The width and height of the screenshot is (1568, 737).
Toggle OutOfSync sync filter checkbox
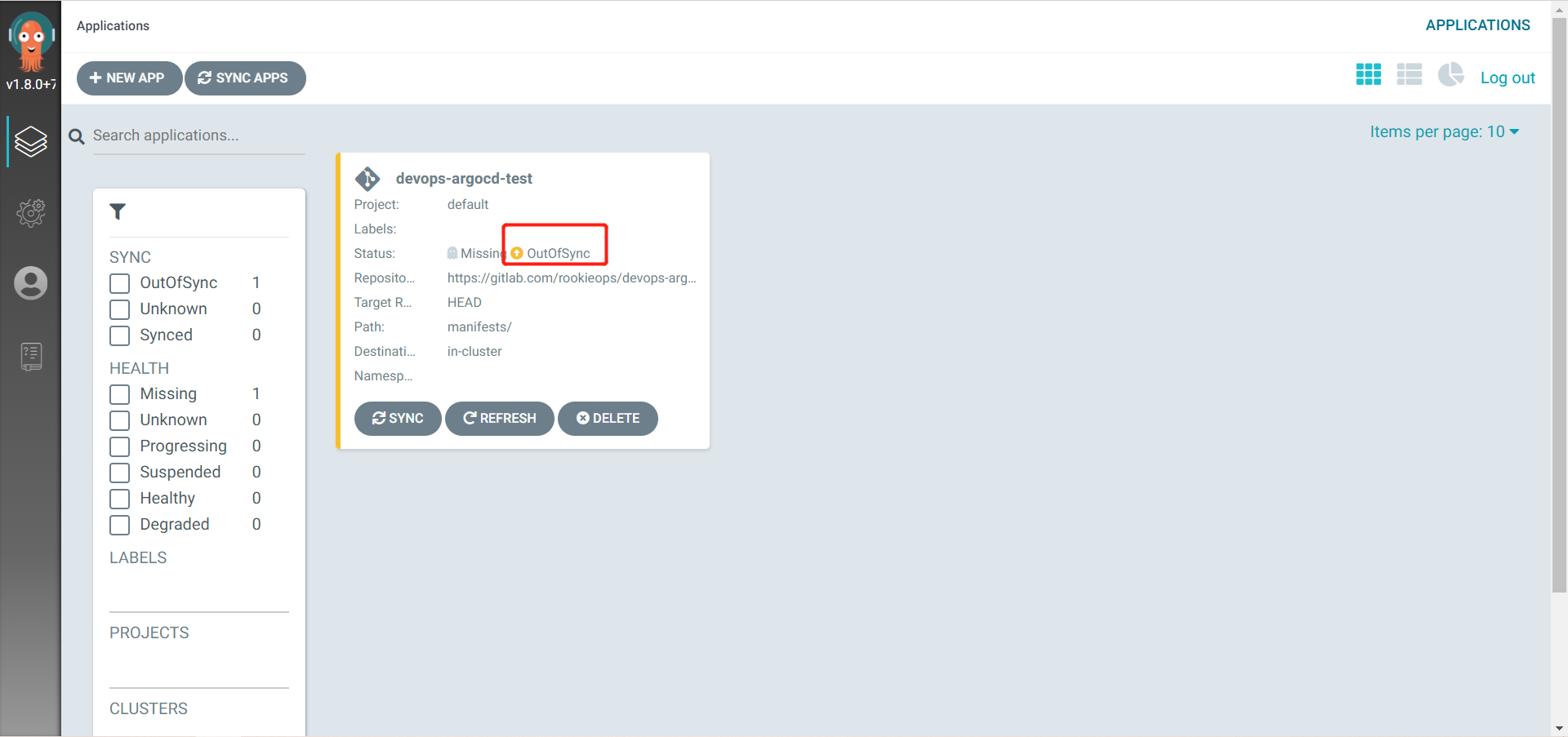coord(120,283)
